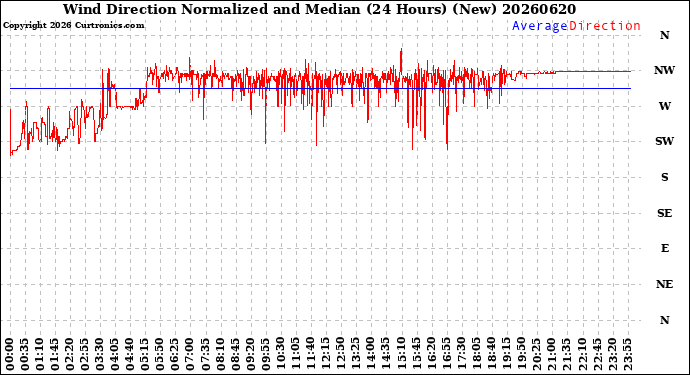Click the blue Average legend label
The image size is (690, 375).
540,26
